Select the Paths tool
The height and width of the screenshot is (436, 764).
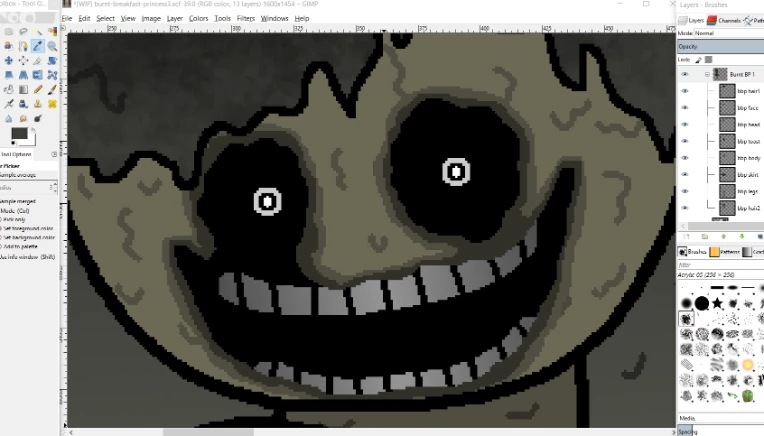(23, 46)
